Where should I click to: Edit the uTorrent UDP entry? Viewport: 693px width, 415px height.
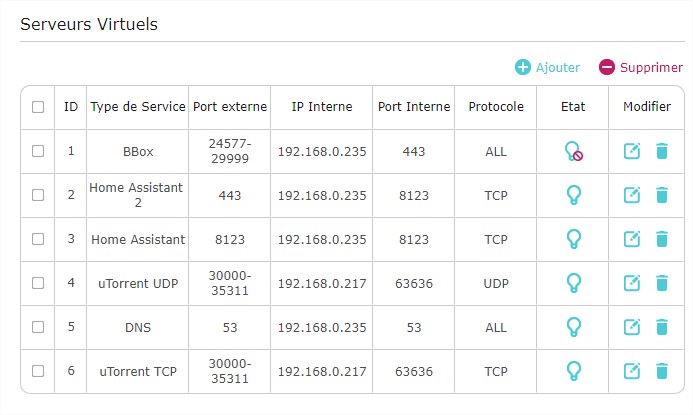point(632,283)
